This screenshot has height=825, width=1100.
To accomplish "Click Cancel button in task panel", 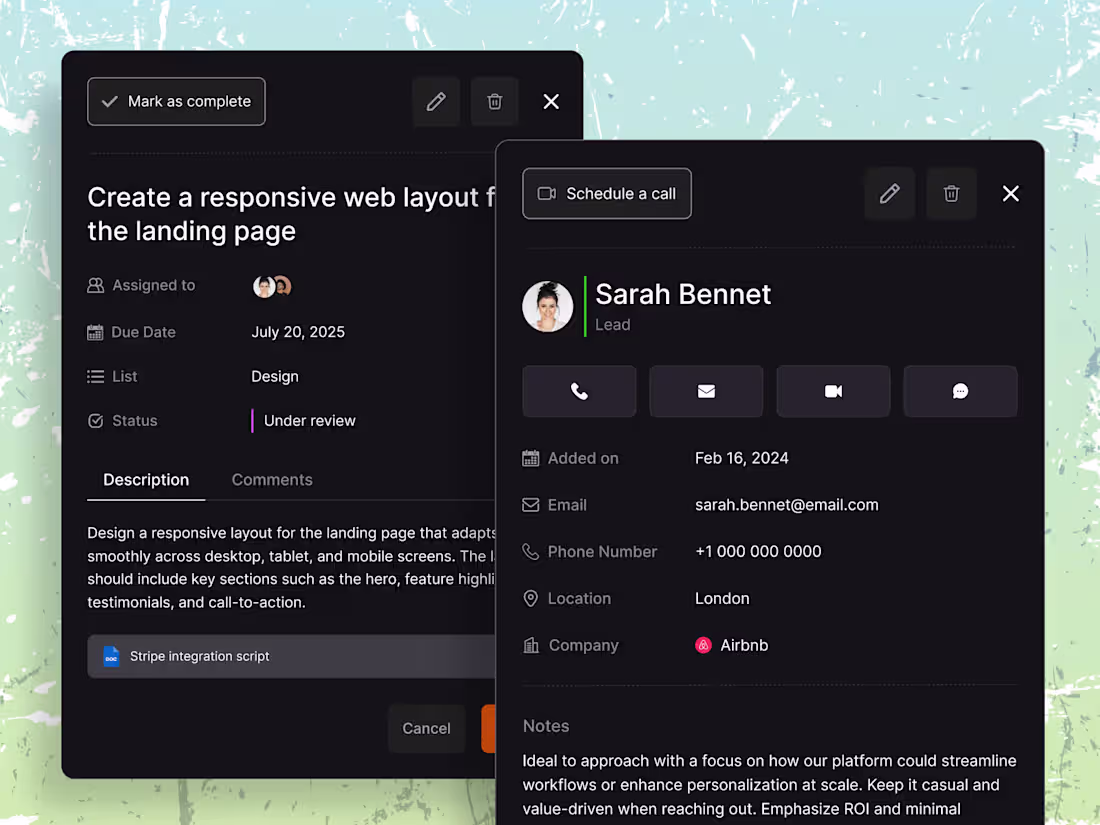I will click(427, 729).
